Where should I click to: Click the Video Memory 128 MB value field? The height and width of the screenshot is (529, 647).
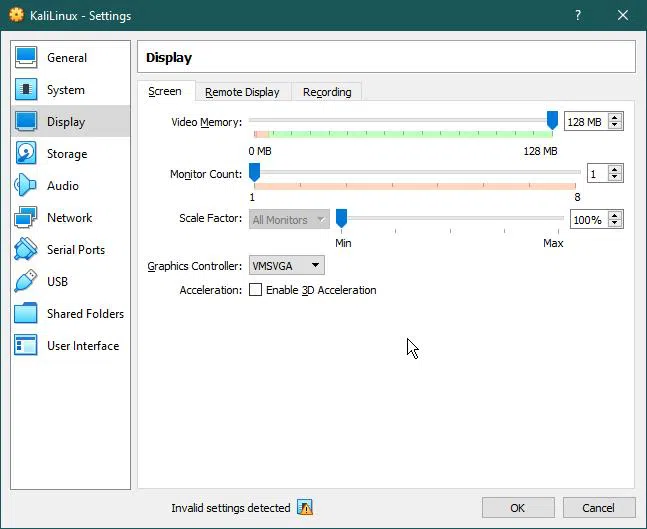586,122
